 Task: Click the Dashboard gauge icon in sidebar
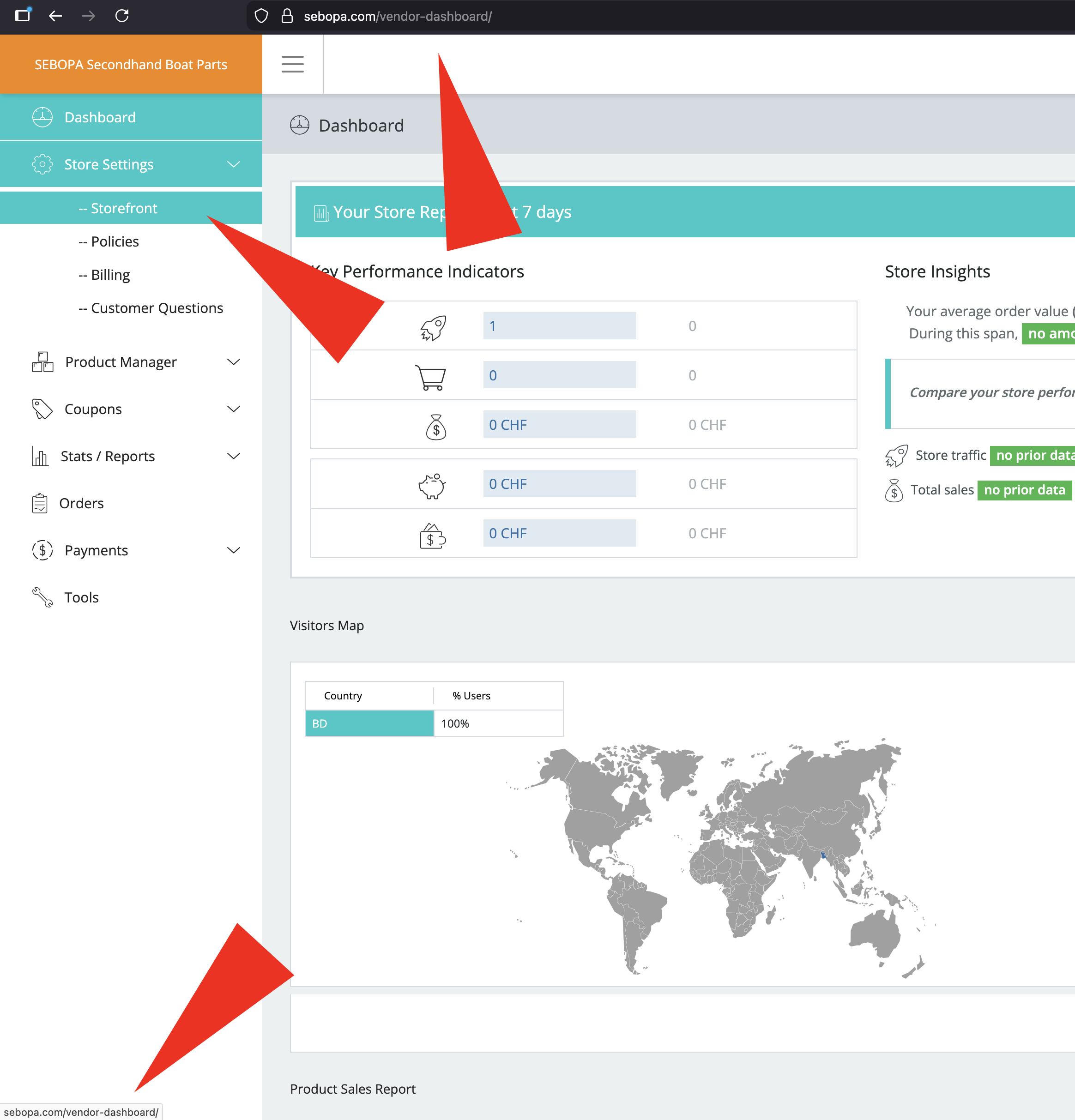pyautogui.click(x=42, y=117)
